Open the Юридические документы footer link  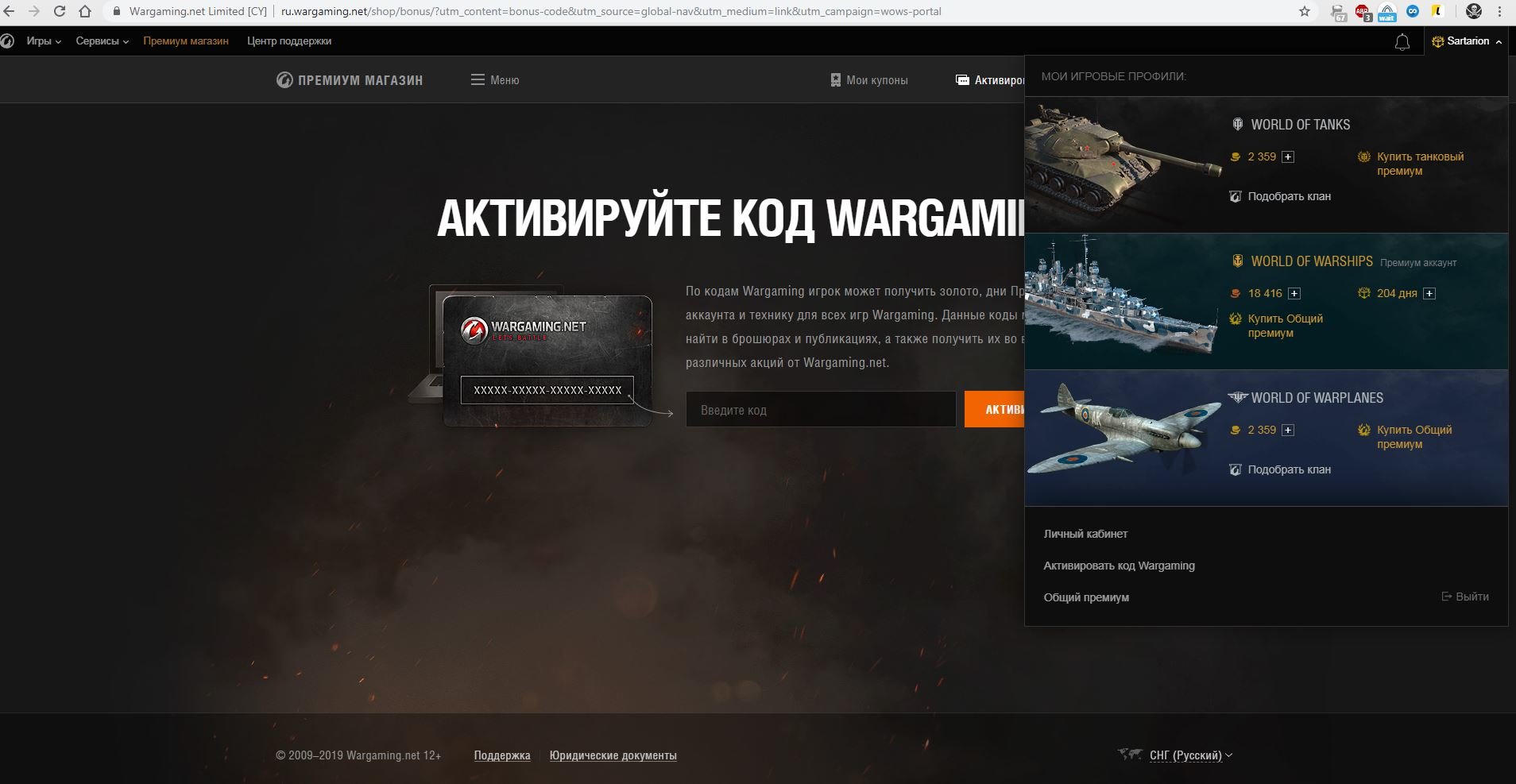coord(613,755)
